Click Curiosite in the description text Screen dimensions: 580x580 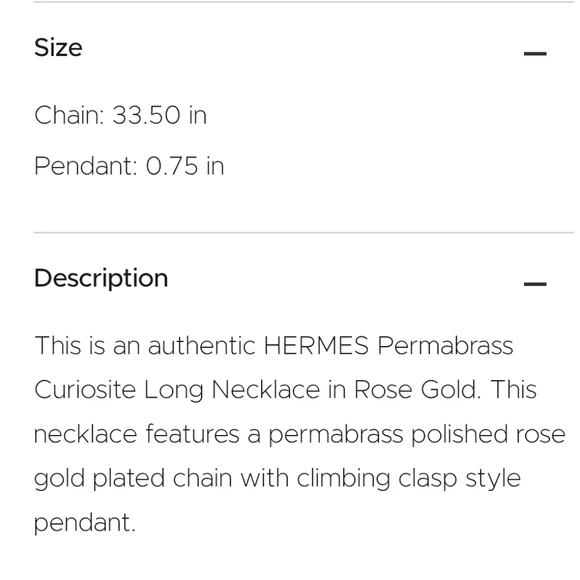point(85,390)
